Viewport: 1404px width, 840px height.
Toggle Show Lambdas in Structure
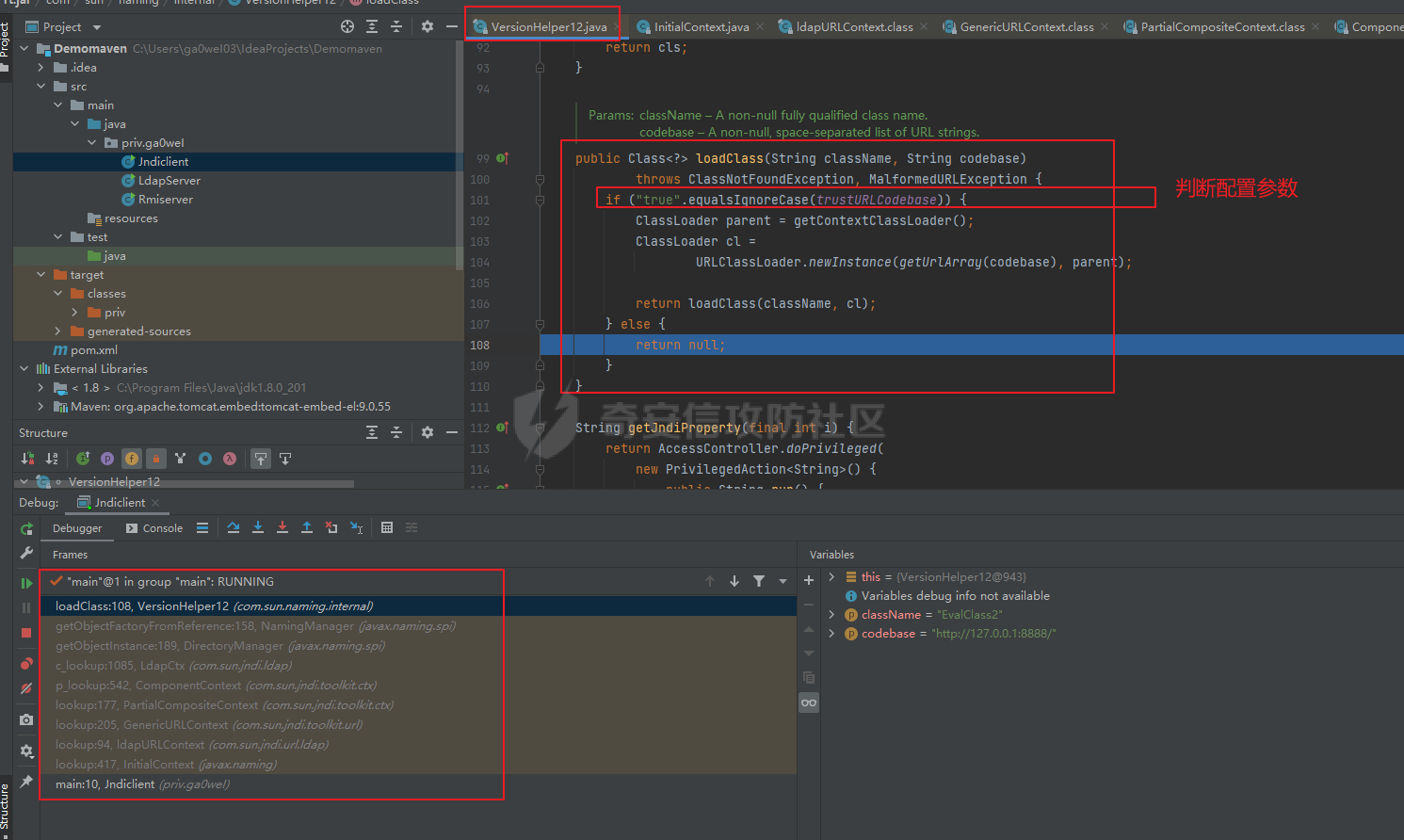230,459
